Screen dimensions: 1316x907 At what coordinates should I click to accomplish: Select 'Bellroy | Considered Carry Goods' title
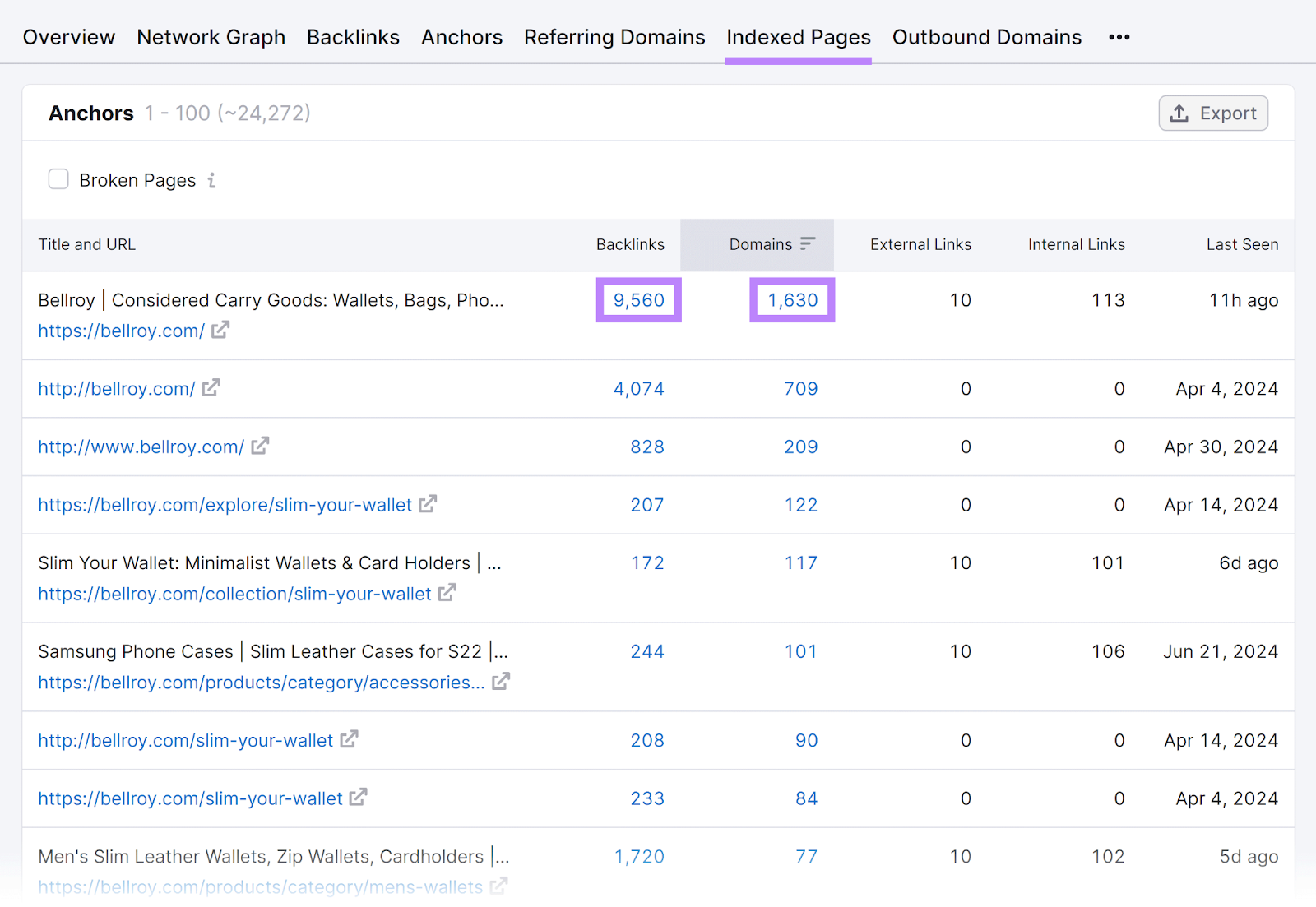pyautogui.click(x=271, y=300)
